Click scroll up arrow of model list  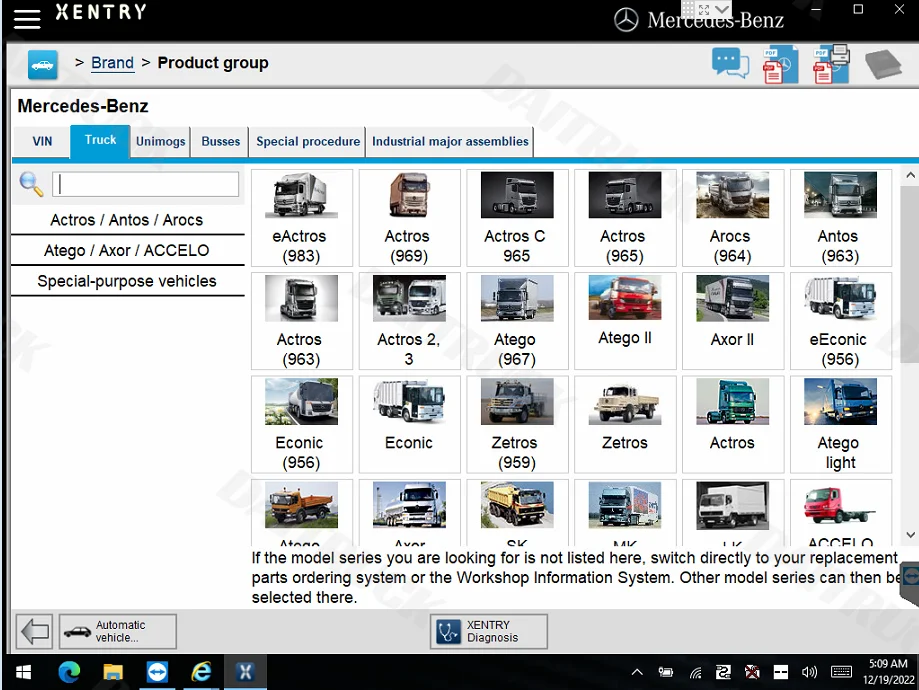click(910, 175)
